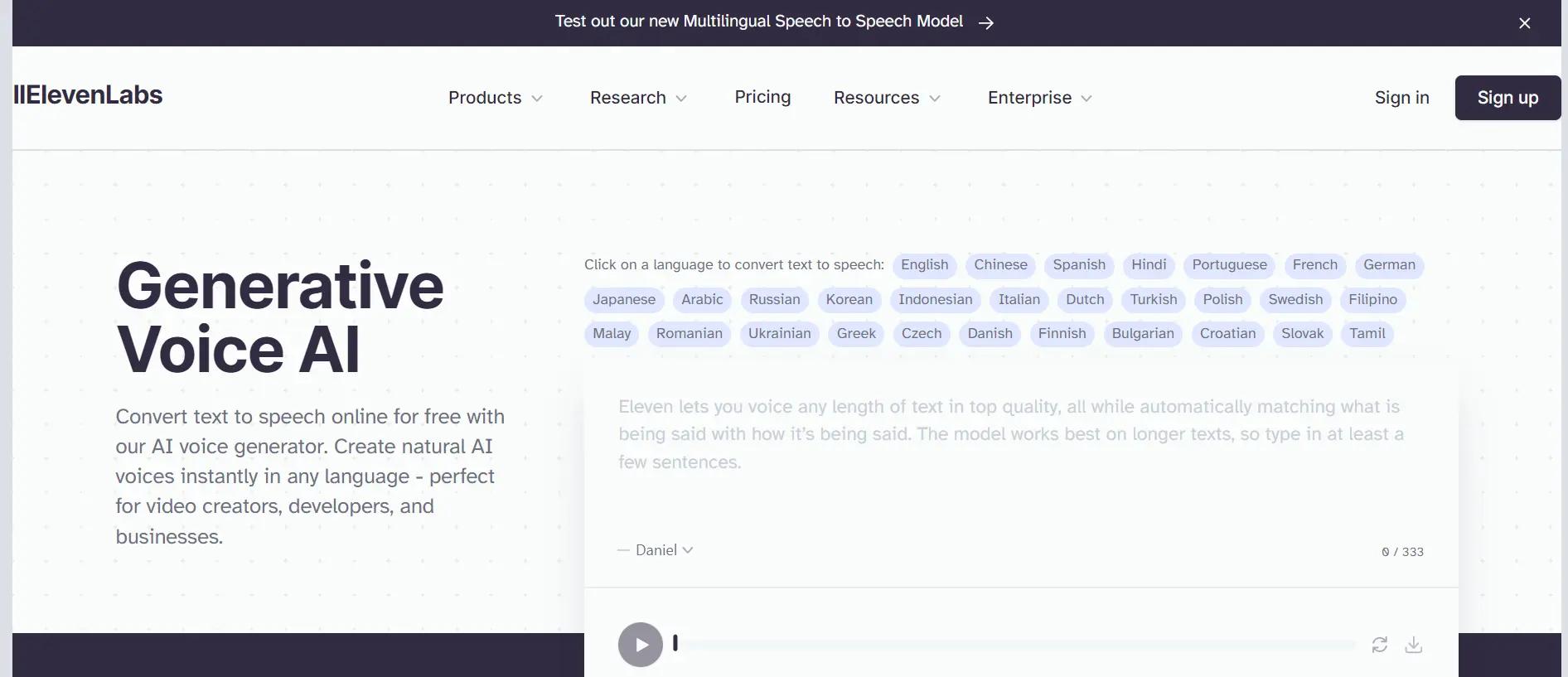The image size is (1568, 677).
Task: Open the ElevenLabs logo homepage
Action: tap(88, 95)
